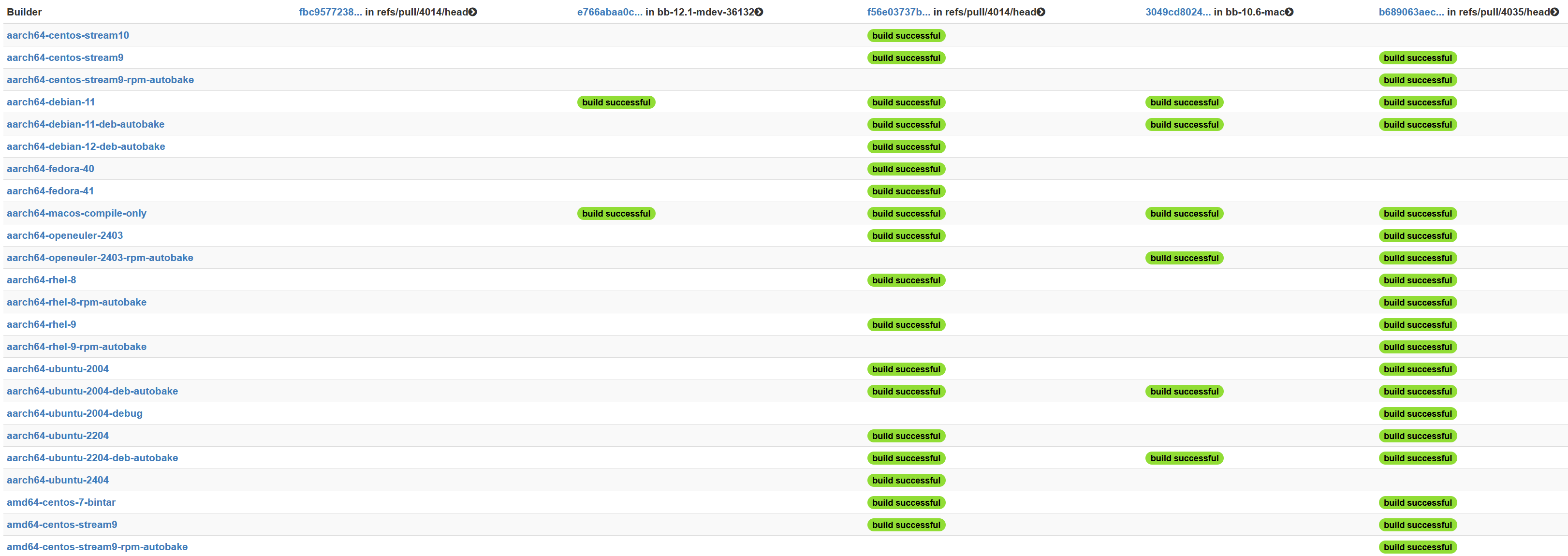
Task: Click aarch64-fedora-40 build successful badge
Action: pyautogui.click(x=907, y=169)
